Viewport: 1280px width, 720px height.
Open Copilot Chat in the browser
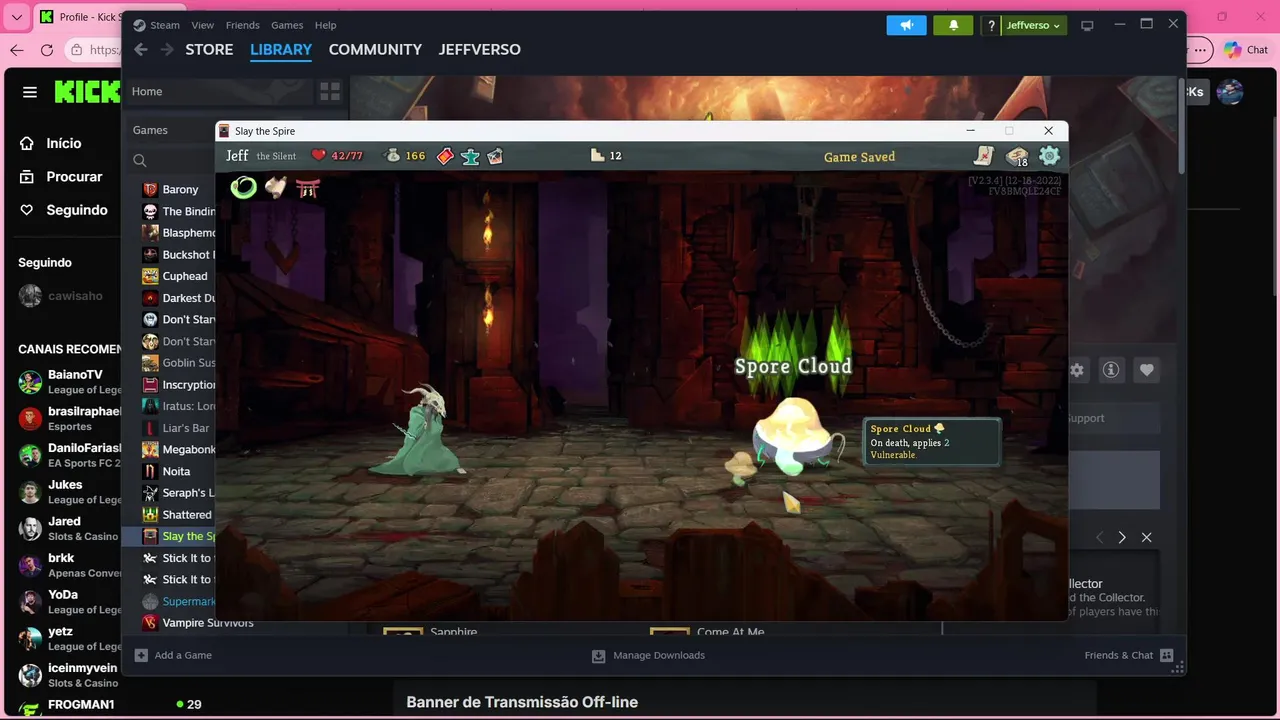point(1245,49)
